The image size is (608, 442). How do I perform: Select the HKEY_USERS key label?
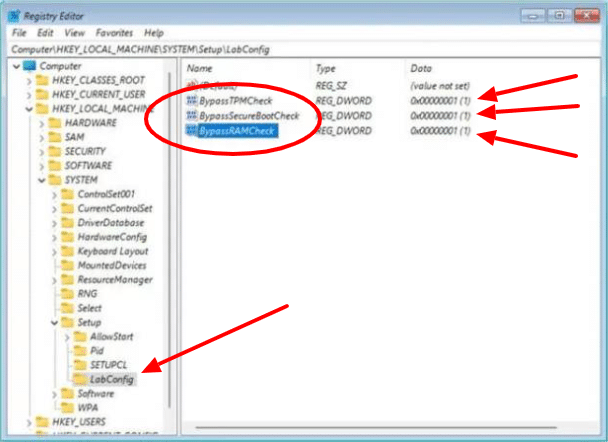tap(79, 422)
